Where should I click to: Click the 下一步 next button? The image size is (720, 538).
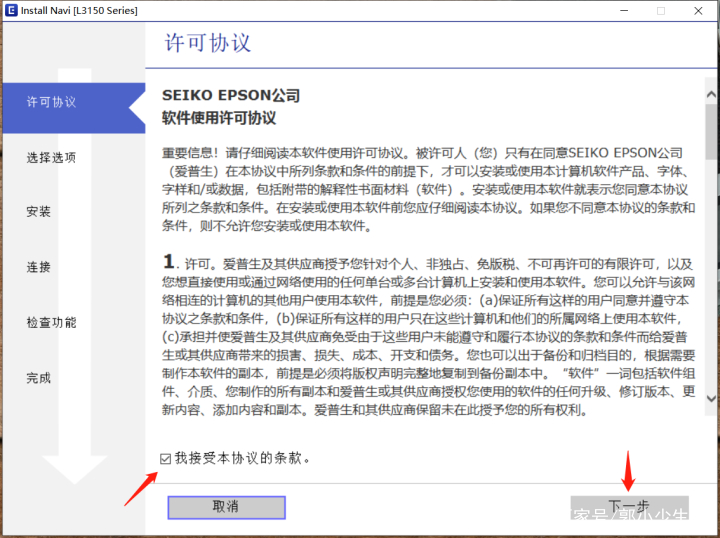(629, 507)
